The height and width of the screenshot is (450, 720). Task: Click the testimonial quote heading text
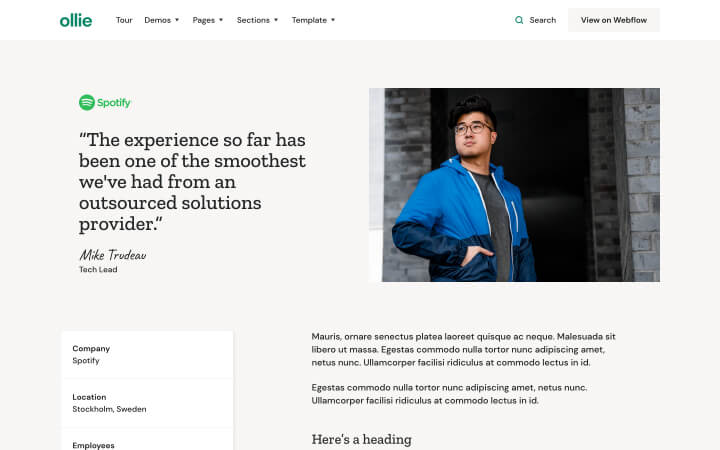tap(192, 182)
